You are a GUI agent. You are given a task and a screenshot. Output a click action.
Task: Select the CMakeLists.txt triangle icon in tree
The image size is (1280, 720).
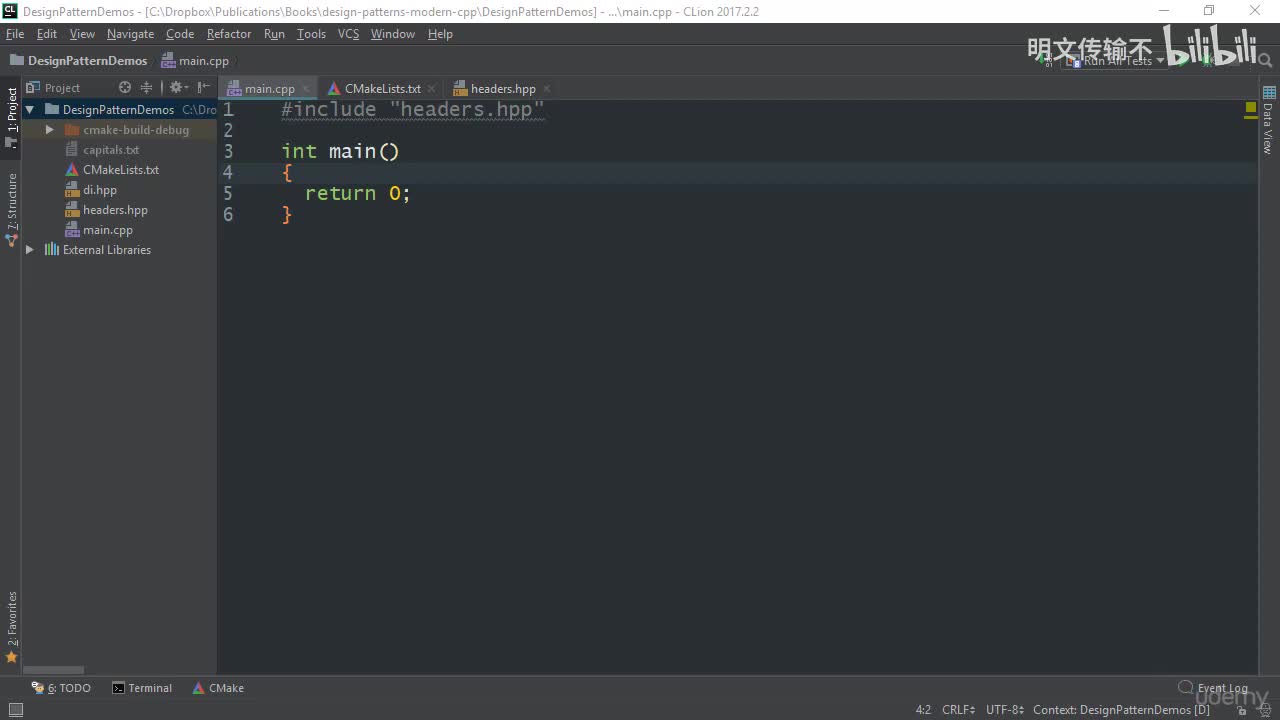(x=72, y=170)
